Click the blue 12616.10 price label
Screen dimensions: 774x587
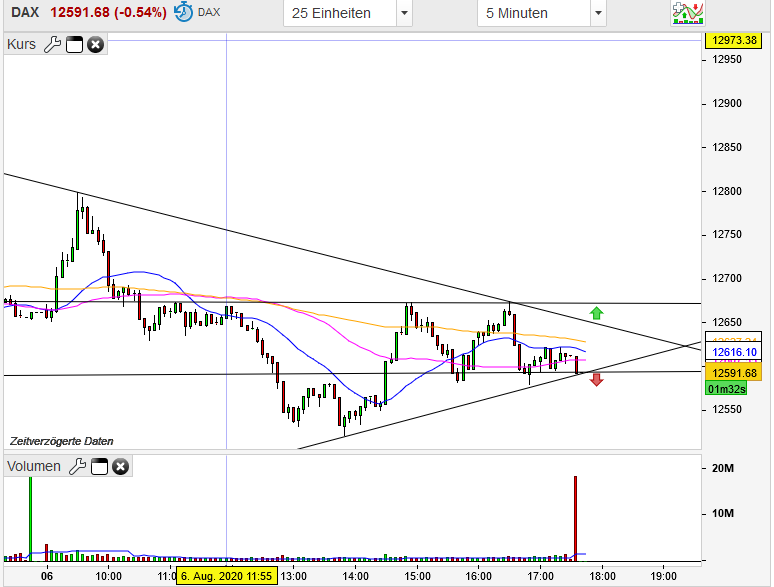pyautogui.click(x=735, y=352)
